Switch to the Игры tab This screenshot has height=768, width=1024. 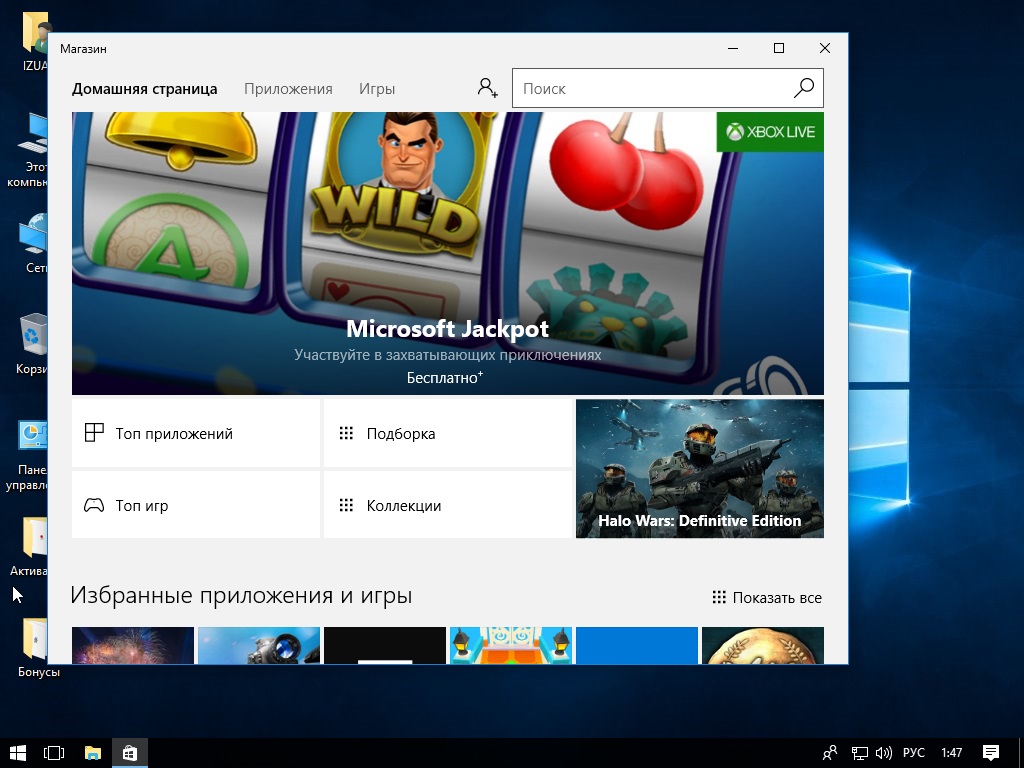tap(377, 89)
